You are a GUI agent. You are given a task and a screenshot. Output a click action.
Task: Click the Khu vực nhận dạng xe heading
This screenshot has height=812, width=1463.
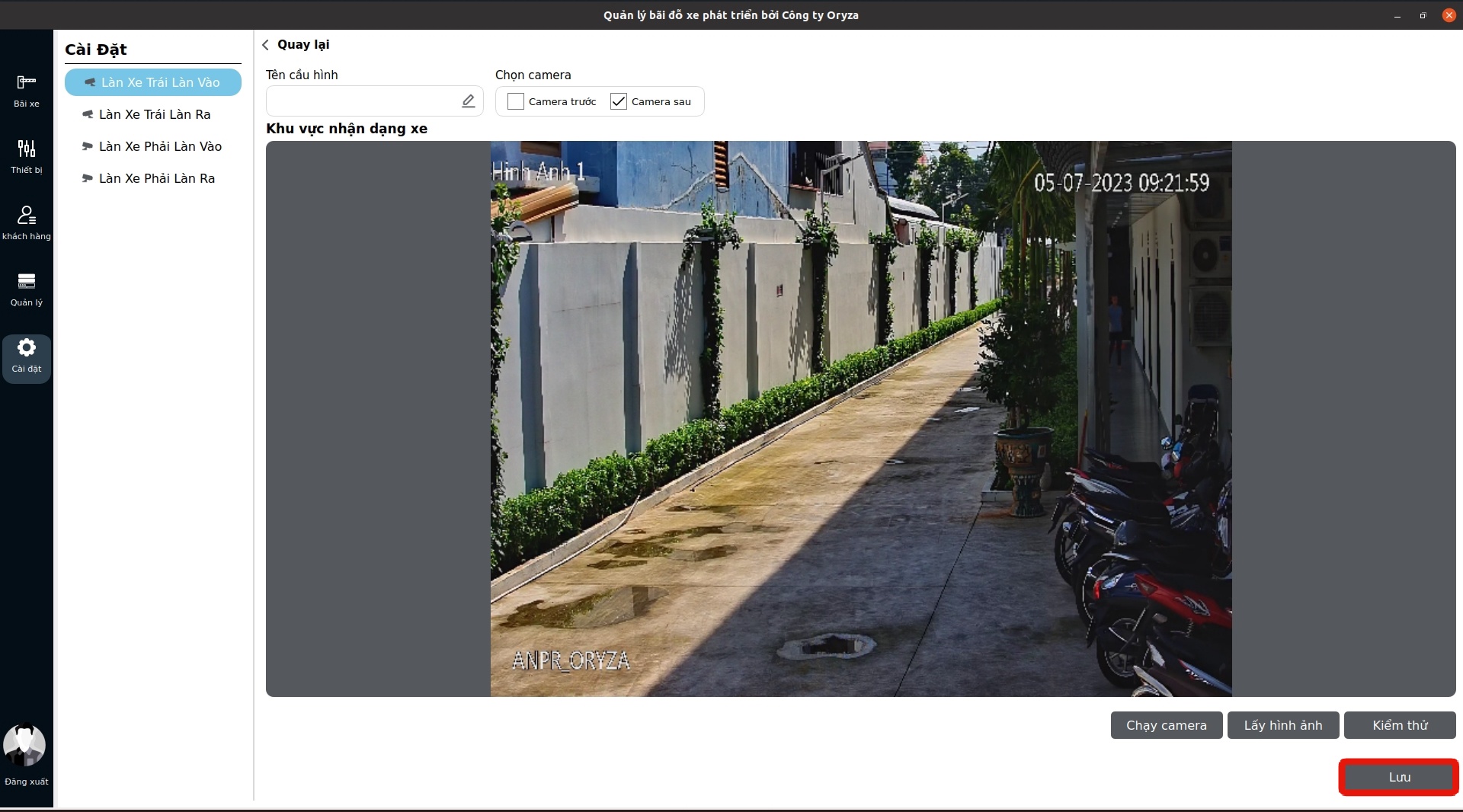[x=347, y=129]
